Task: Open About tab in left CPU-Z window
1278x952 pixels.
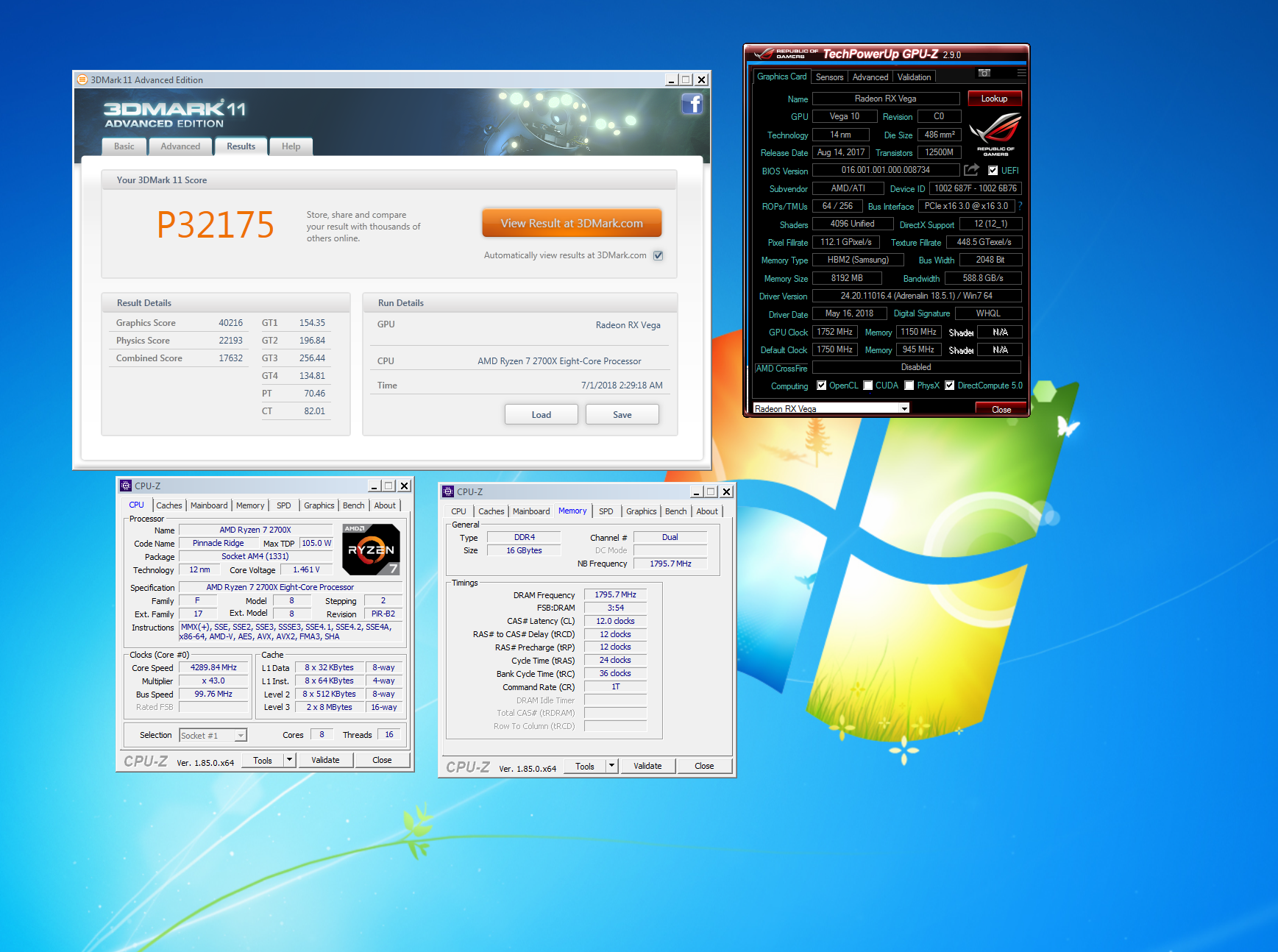Action: point(385,505)
